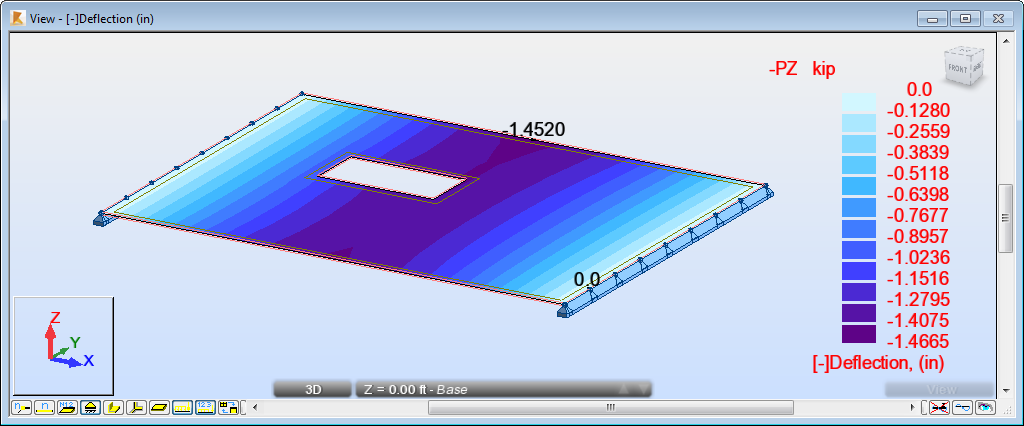Toggle supports symbols display icon
The height and width of the screenshot is (426, 1024).
click(x=89, y=408)
